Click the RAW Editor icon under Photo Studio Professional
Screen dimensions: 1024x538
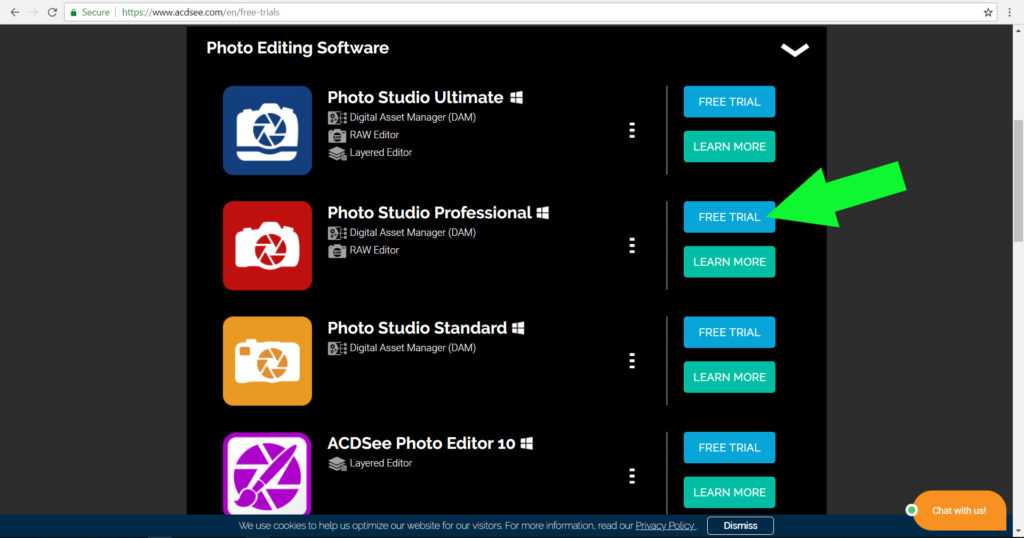pos(337,251)
